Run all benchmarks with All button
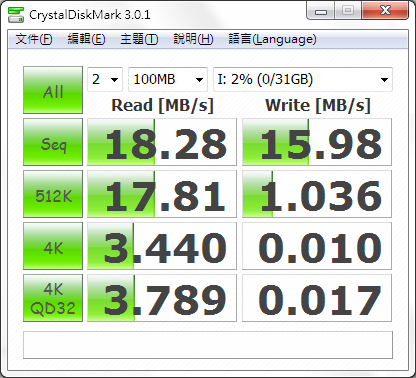This screenshot has width=416, height=378. point(53,90)
